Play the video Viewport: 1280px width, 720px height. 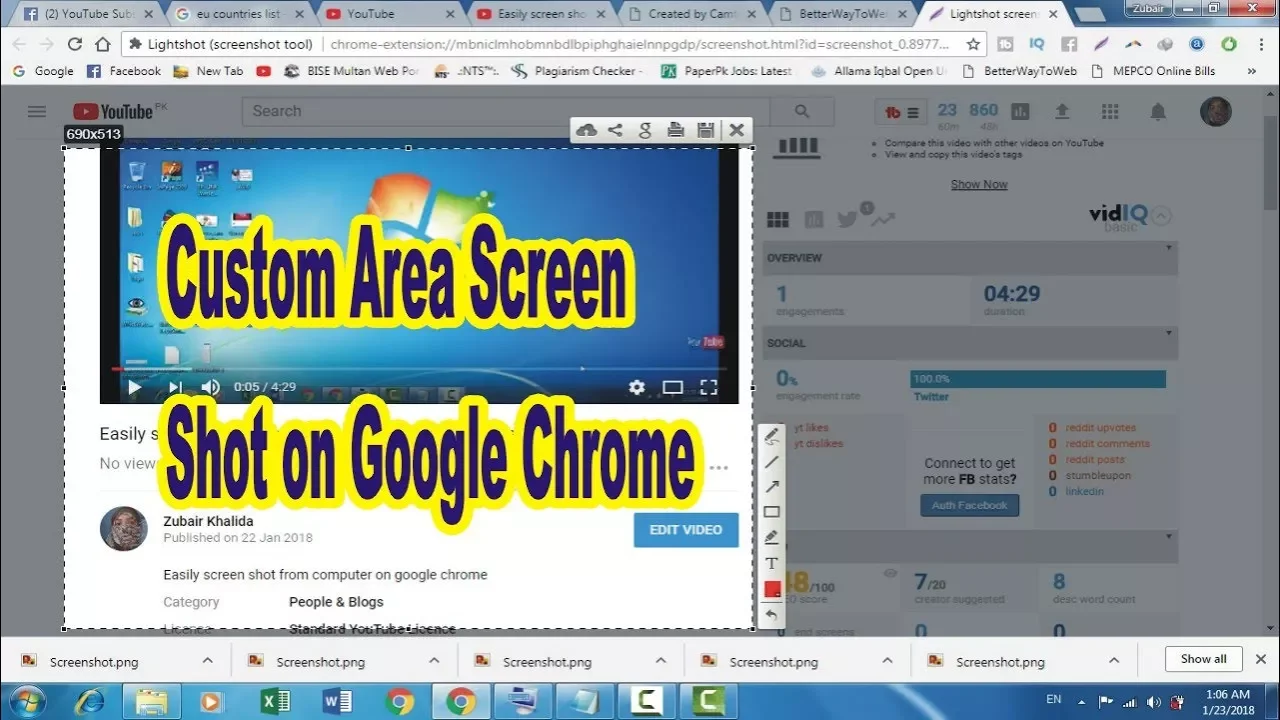point(134,387)
